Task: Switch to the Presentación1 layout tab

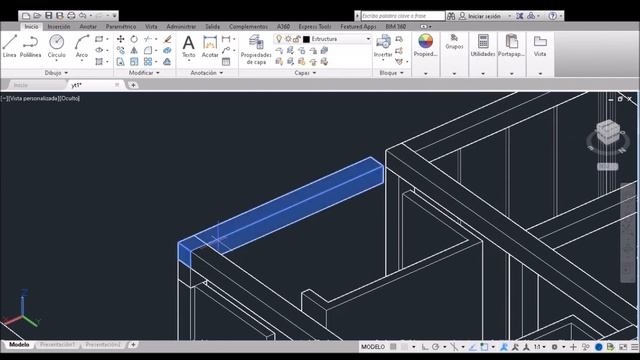Action: click(58, 345)
